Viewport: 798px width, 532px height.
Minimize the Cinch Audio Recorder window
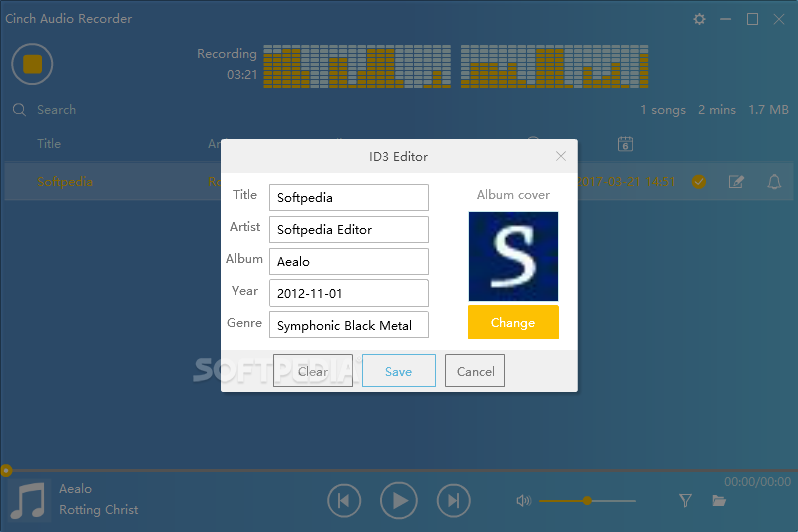[x=726, y=19]
